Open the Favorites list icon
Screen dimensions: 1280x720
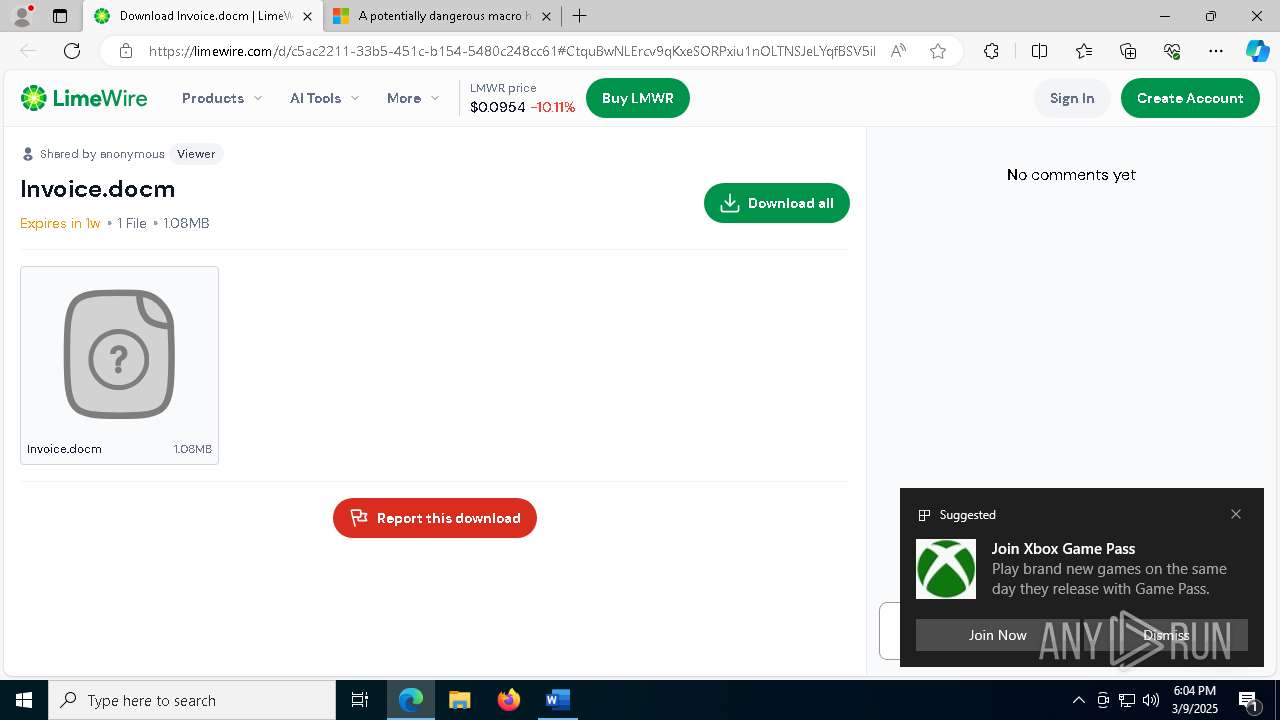click(1084, 51)
